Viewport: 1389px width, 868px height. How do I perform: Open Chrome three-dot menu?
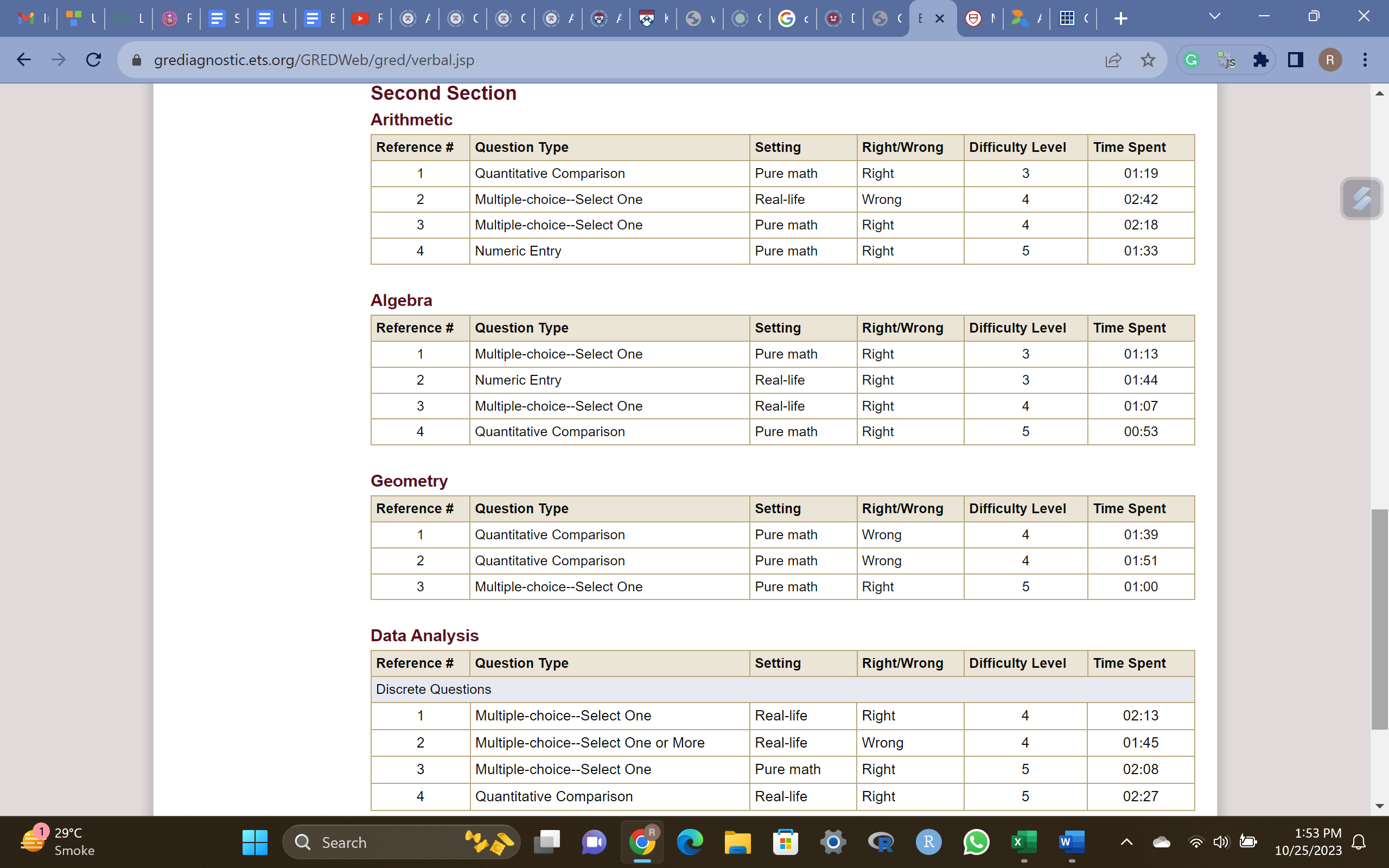[x=1365, y=60]
